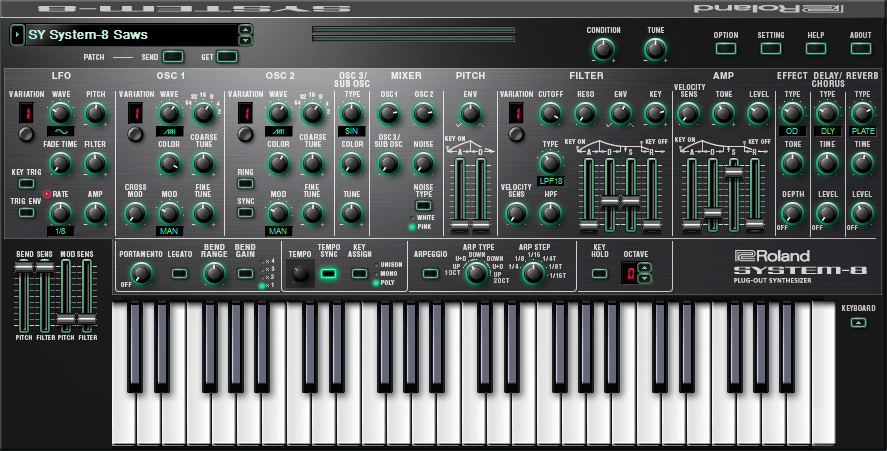The image size is (887, 451).
Task: Toggle the LEGATO button
Action: click(x=180, y=273)
